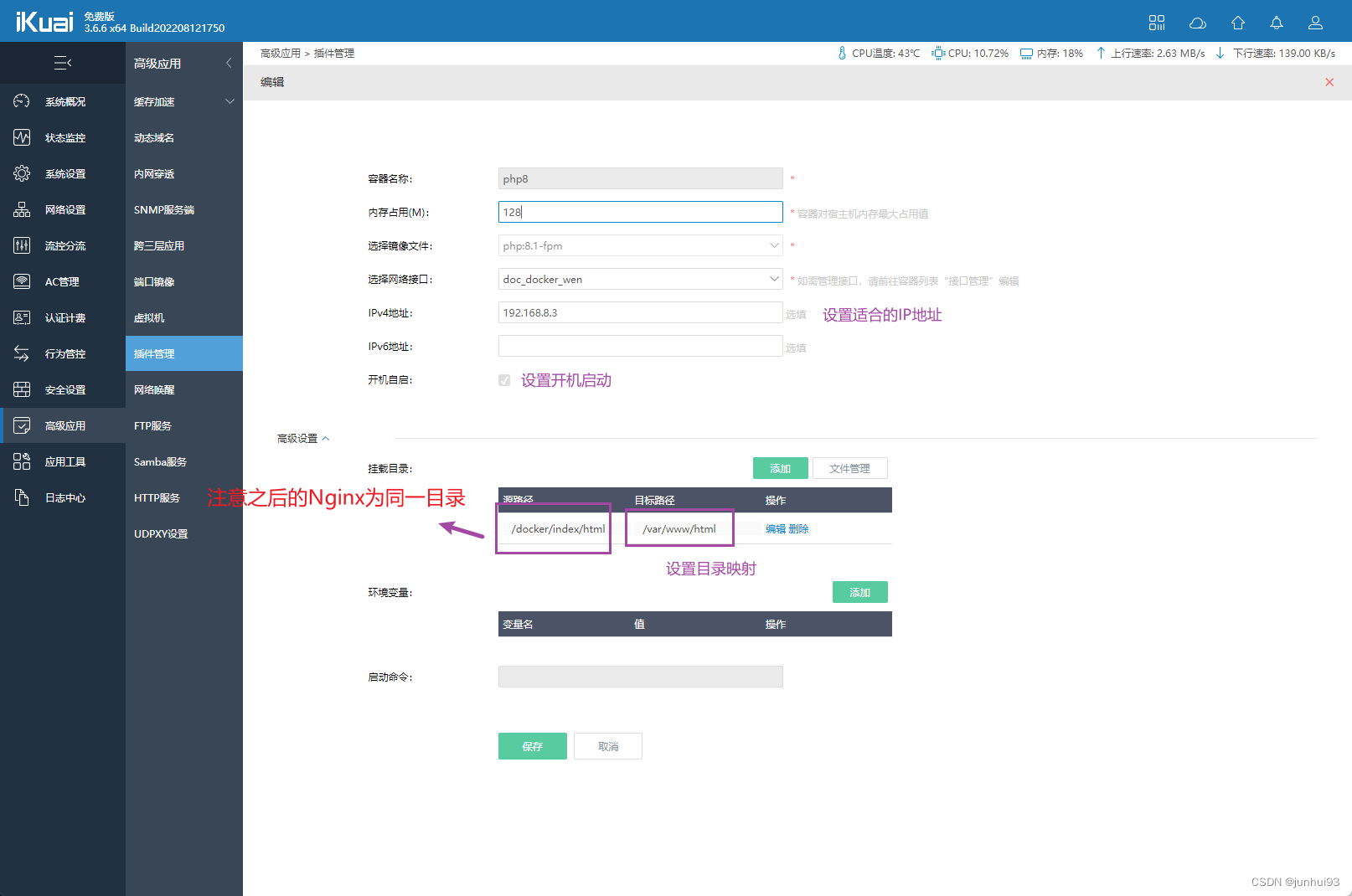
Task: Click the home icon in header
Action: [1238, 23]
